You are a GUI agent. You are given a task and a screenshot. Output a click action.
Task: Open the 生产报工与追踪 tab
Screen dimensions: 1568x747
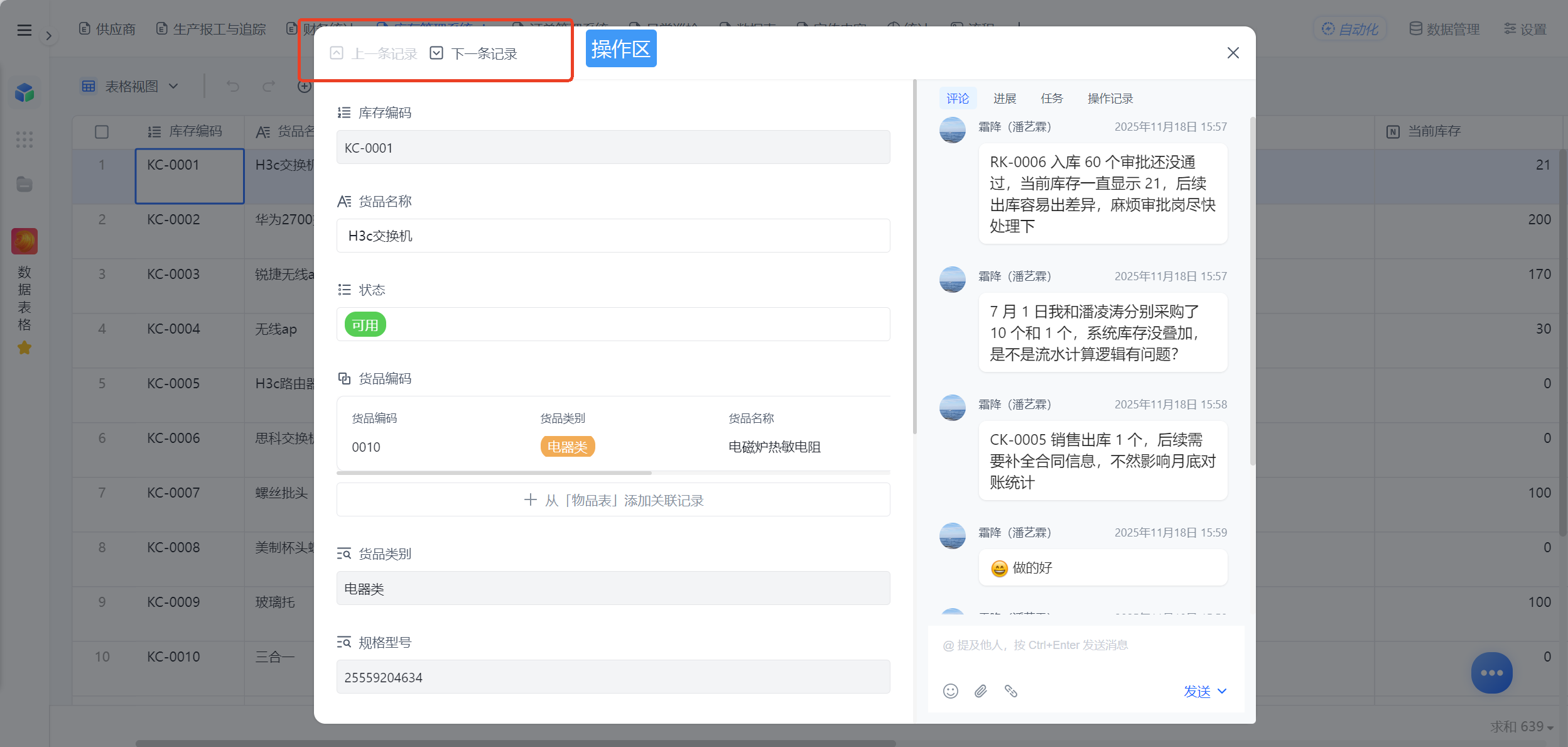click(x=211, y=29)
